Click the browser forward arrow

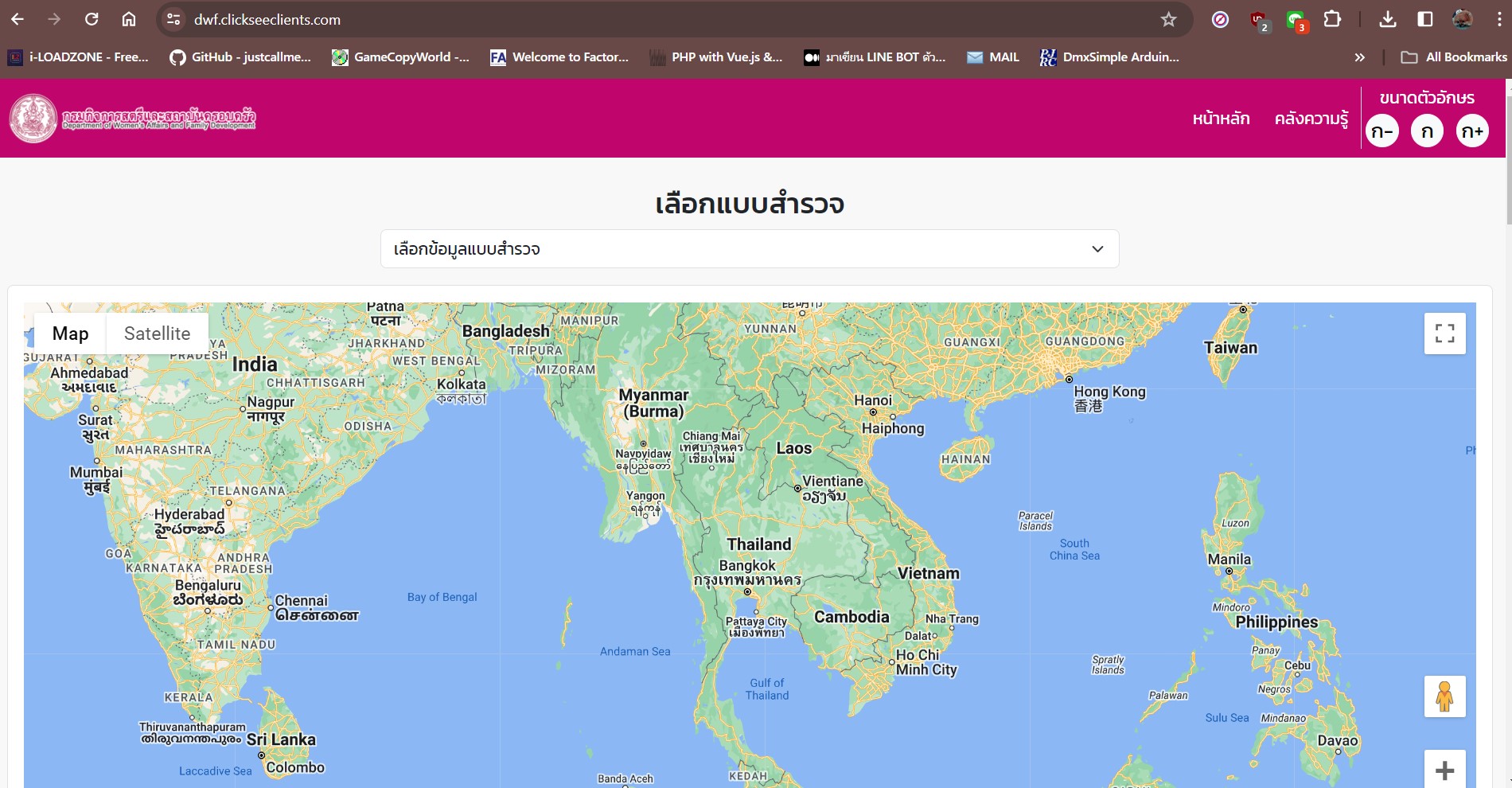[x=54, y=19]
